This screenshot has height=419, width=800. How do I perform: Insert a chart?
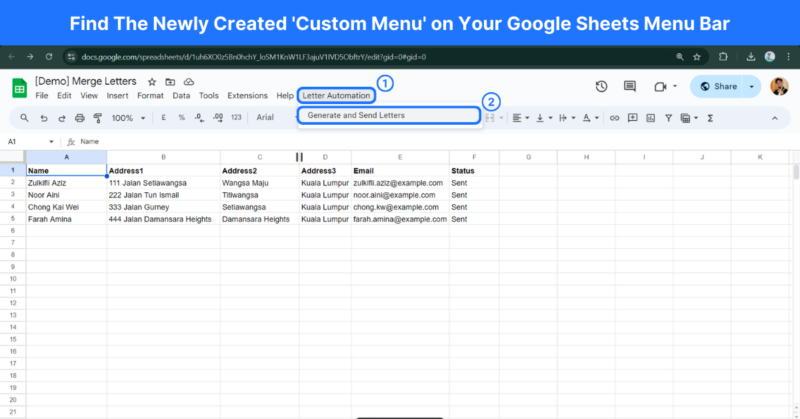click(x=651, y=118)
